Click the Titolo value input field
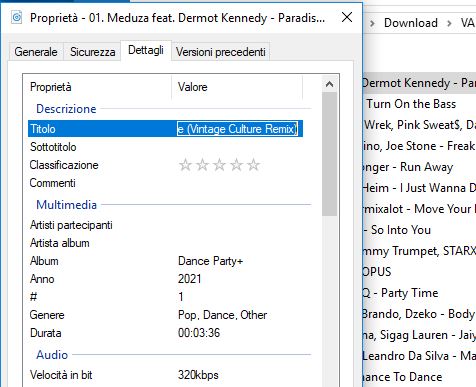 click(237, 129)
